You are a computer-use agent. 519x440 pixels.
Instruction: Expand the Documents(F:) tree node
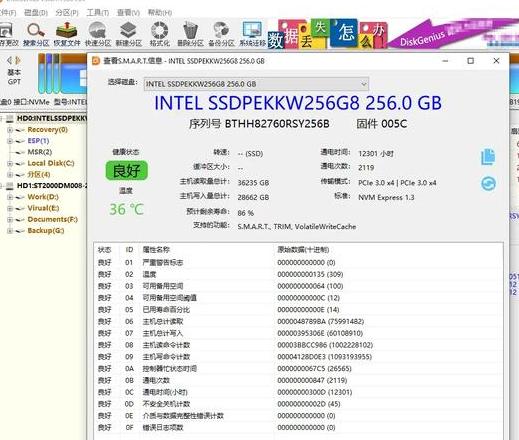click(x=10, y=220)
